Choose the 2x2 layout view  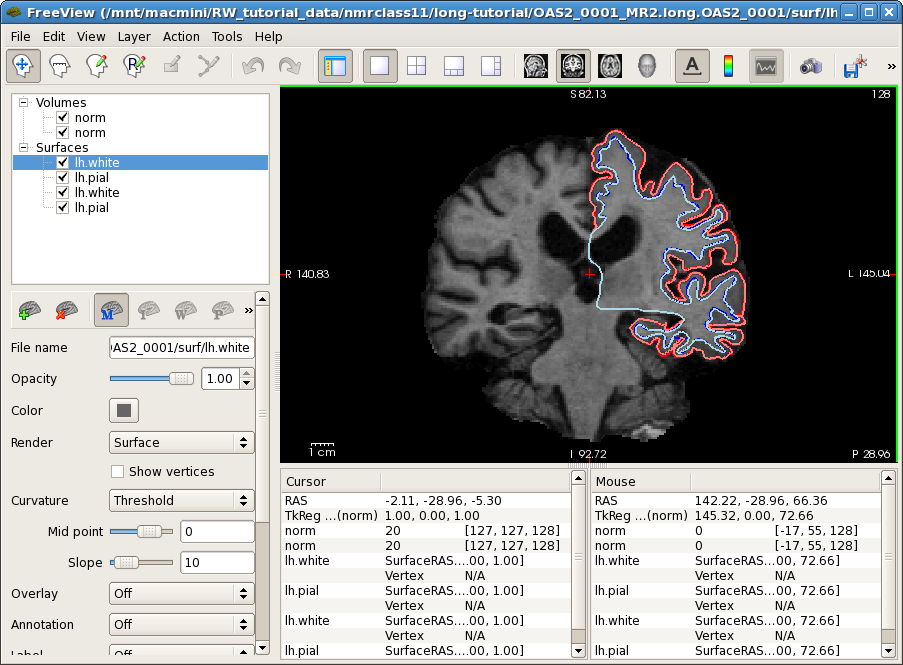pos(416,66)
